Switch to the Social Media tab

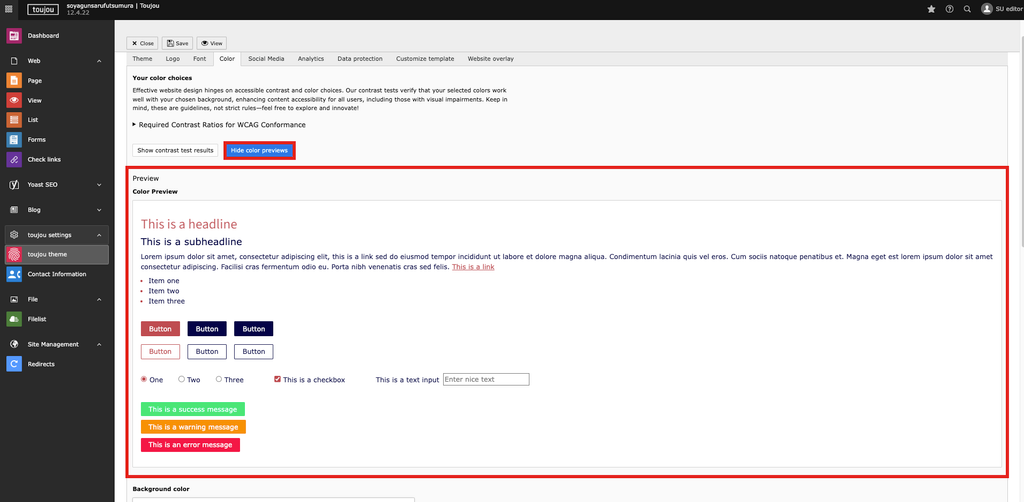tap(266, 59)
